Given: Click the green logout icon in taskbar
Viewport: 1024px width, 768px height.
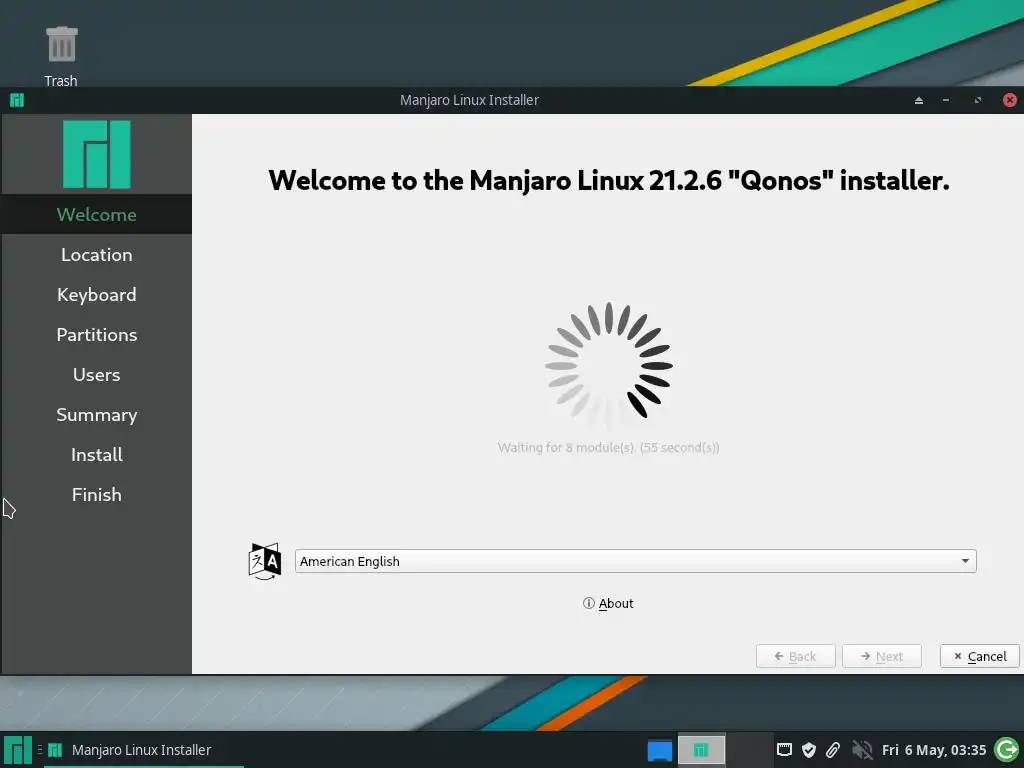Looking at the screenshot, I should [1006, 750].
